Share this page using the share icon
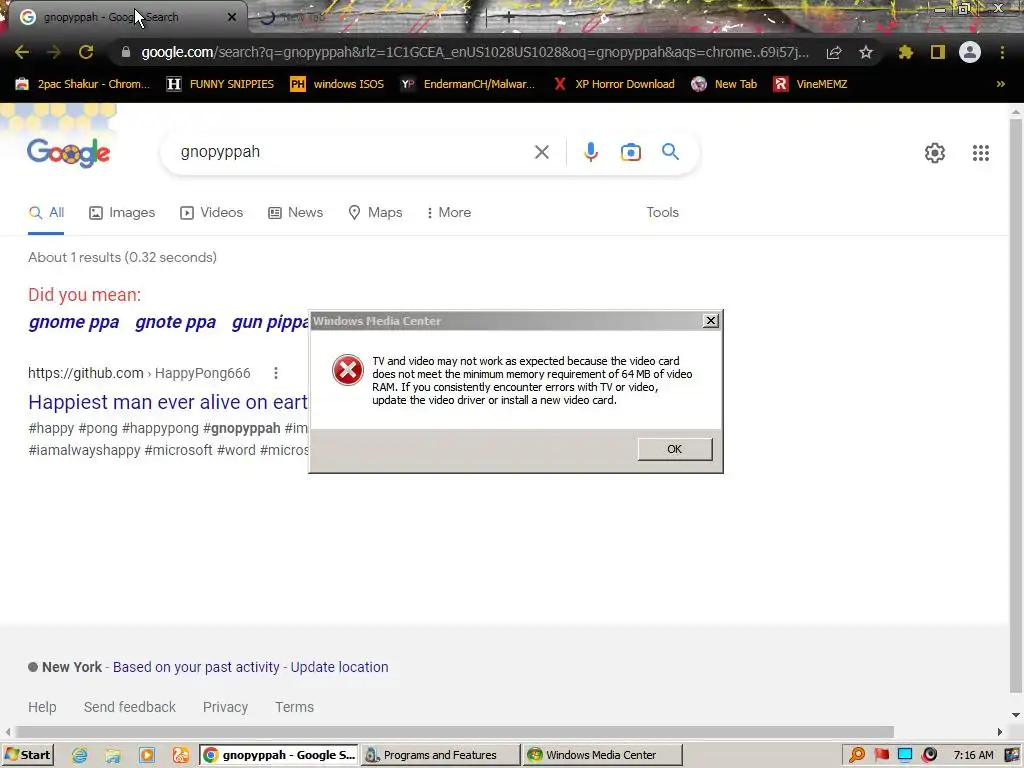The image size is (1024, 768). 834,52
